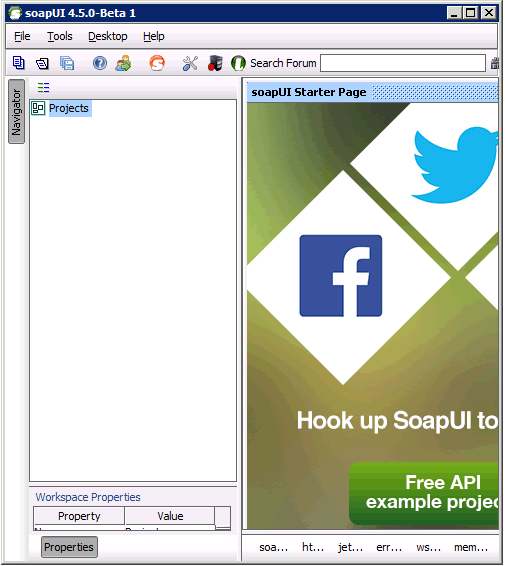Image resolution: width=505 pixels, height=566 pixels.
Task: Maximize the soapUI window
Action: (470, 13)
